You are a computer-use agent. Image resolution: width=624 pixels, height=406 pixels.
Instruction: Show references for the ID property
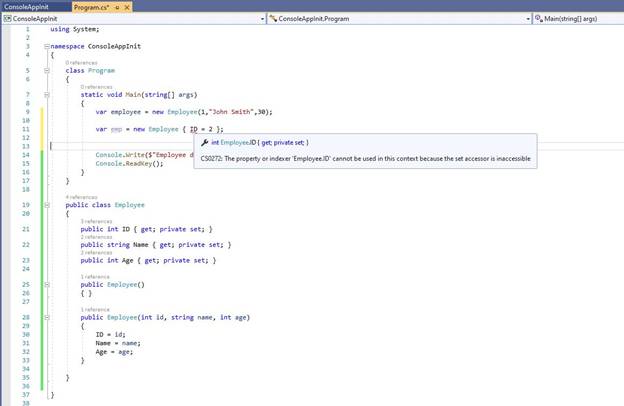click(96, 221)
